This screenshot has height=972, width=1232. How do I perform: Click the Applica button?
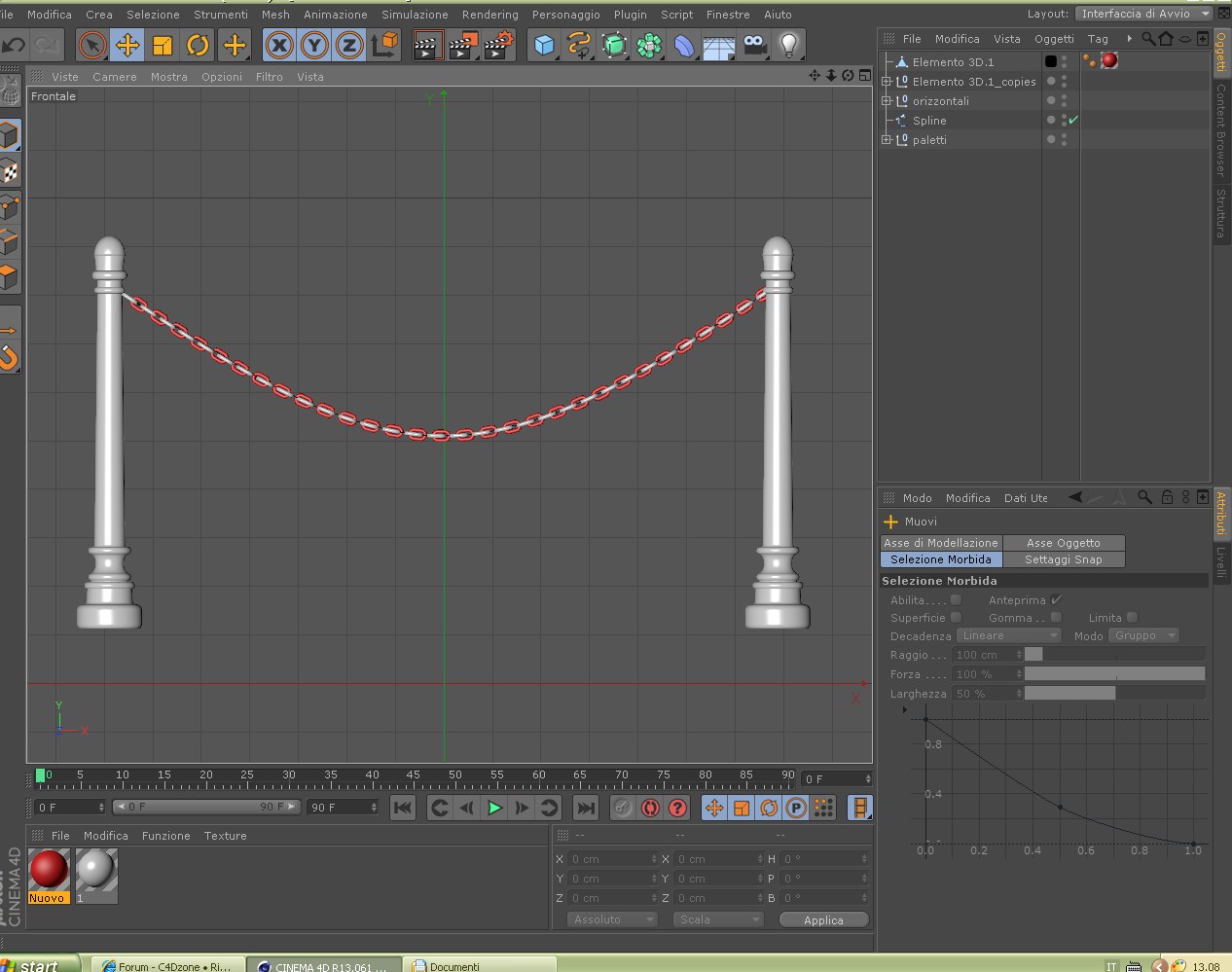pos(823,919)
